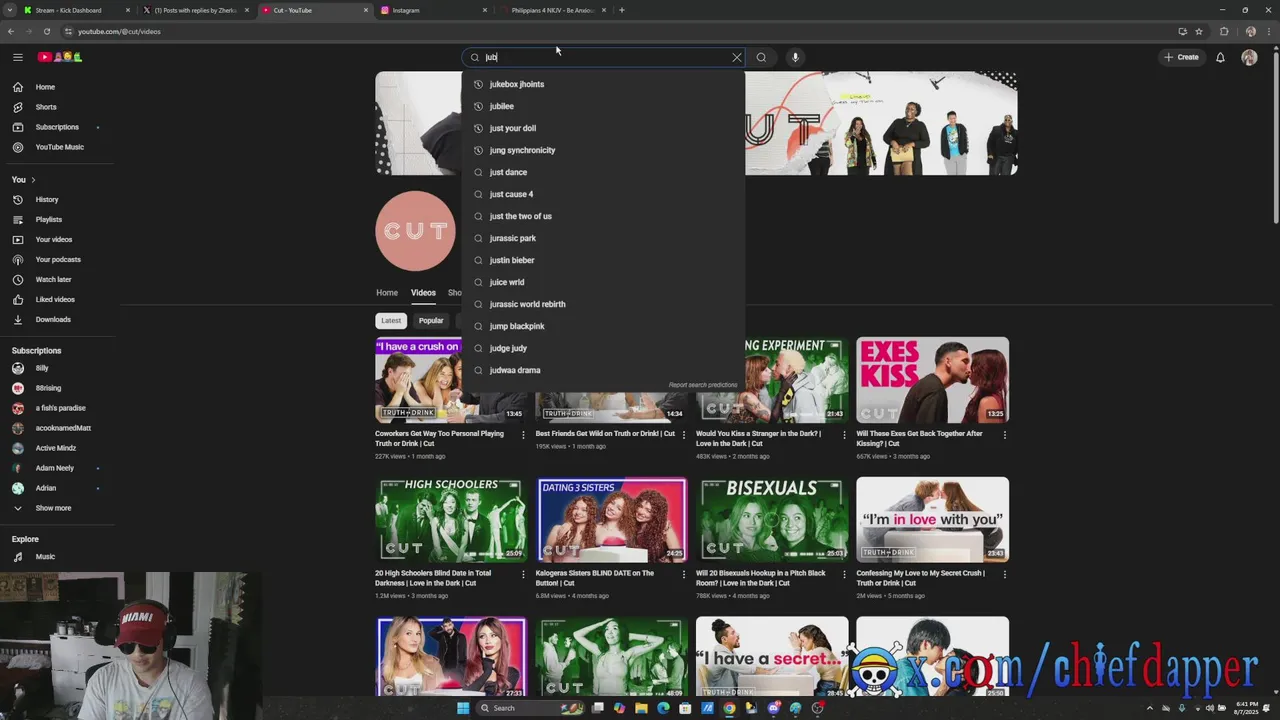This screenshot has width=1280, height=720.
Task: Open Shorts in the sidebar
Action: (x=46, y=107)
